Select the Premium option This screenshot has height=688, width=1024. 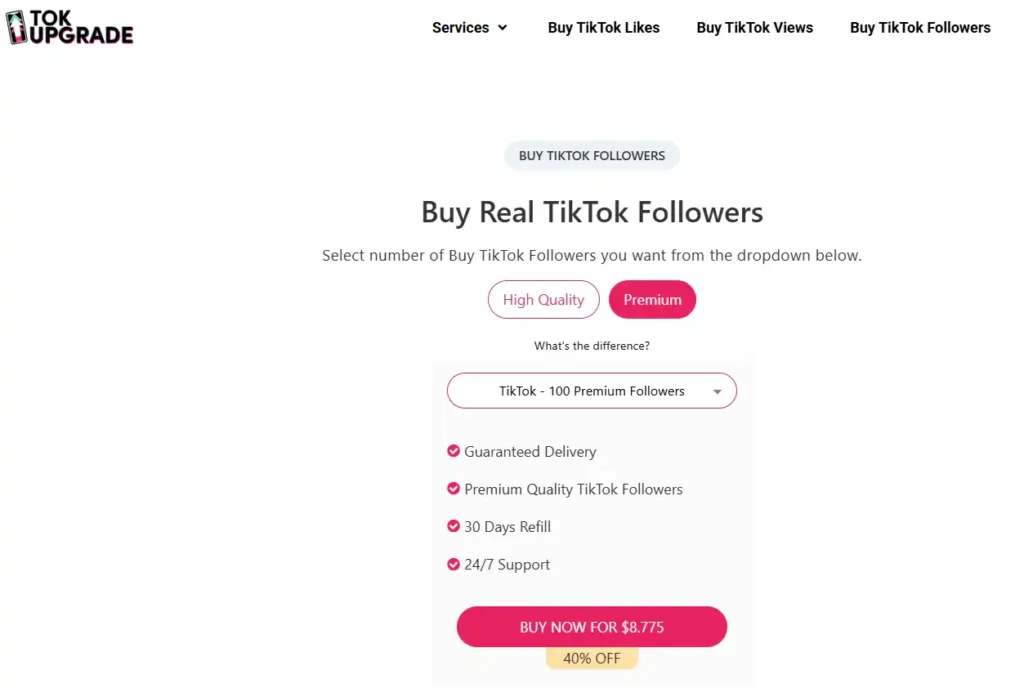click(652, 299)
